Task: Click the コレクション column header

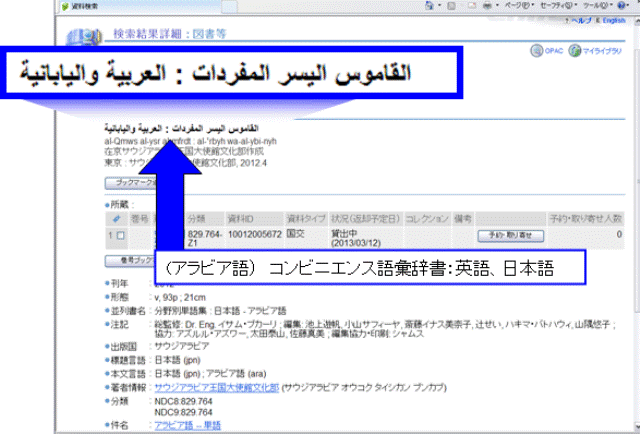Action: 427,219
